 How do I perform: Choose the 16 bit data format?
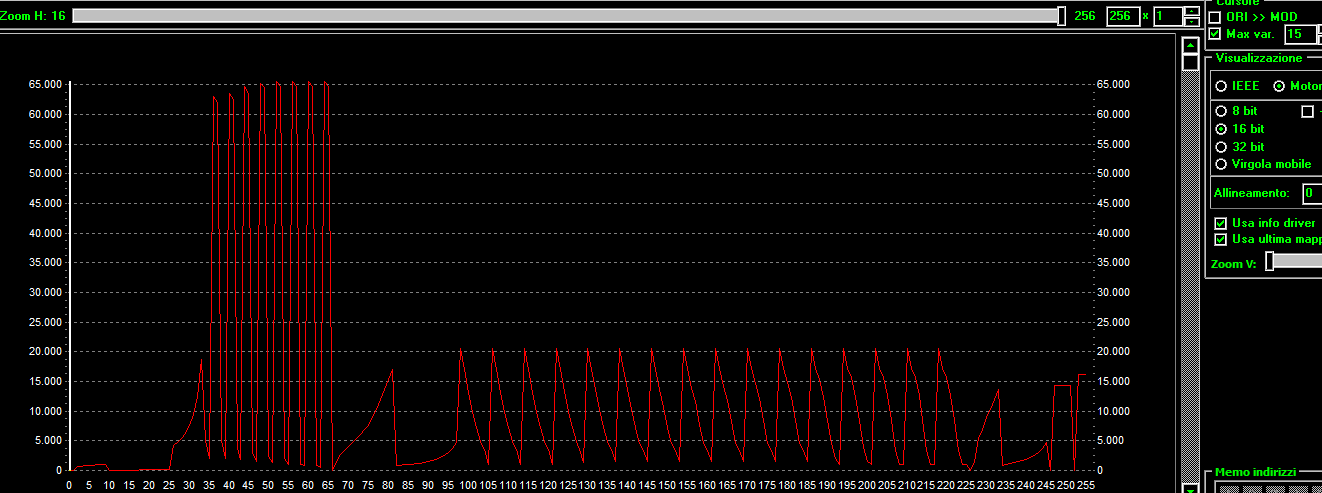1221,129
